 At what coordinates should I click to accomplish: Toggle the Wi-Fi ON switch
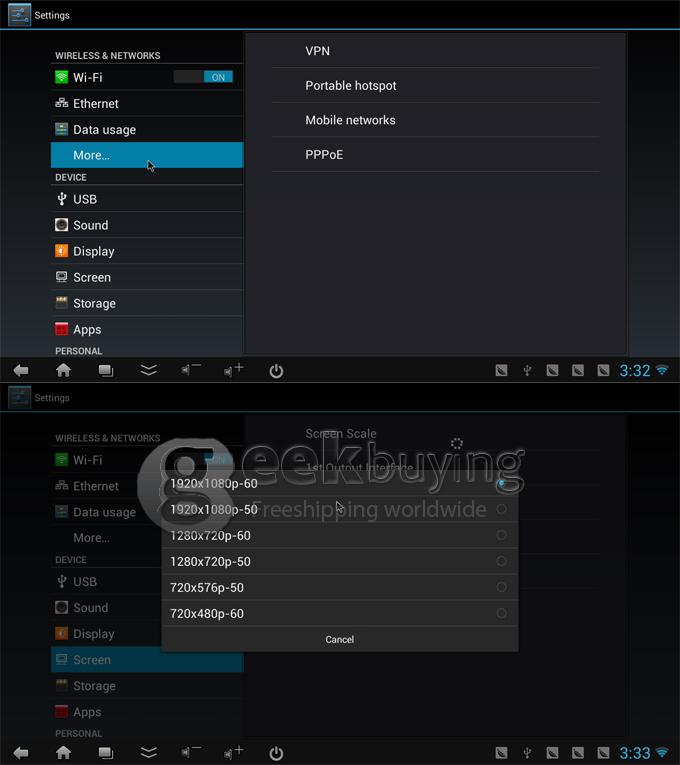click(203, 77)
